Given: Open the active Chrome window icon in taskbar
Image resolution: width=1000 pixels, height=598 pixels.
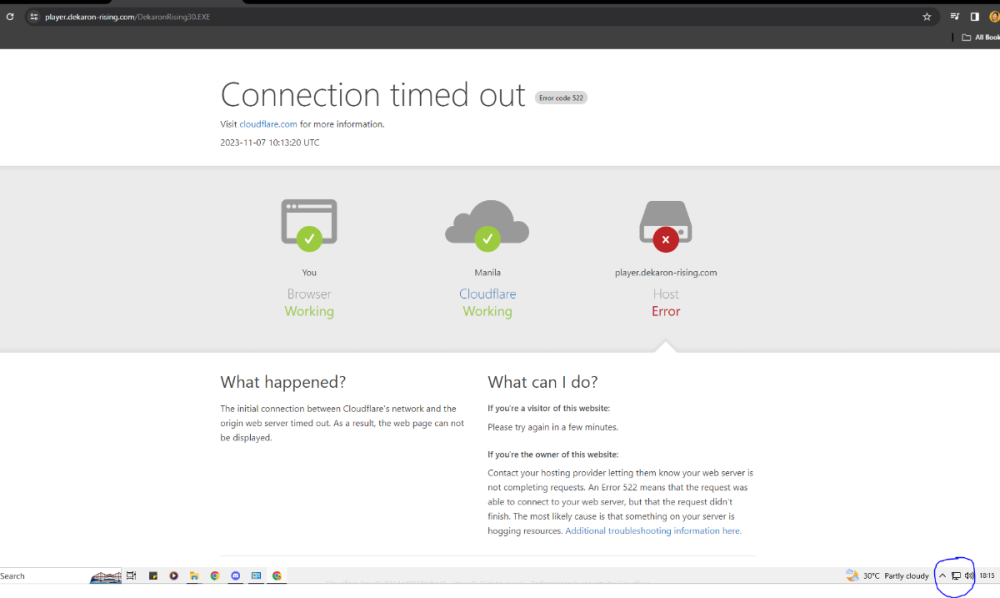Looking at the screenshot, I should 277,576.
